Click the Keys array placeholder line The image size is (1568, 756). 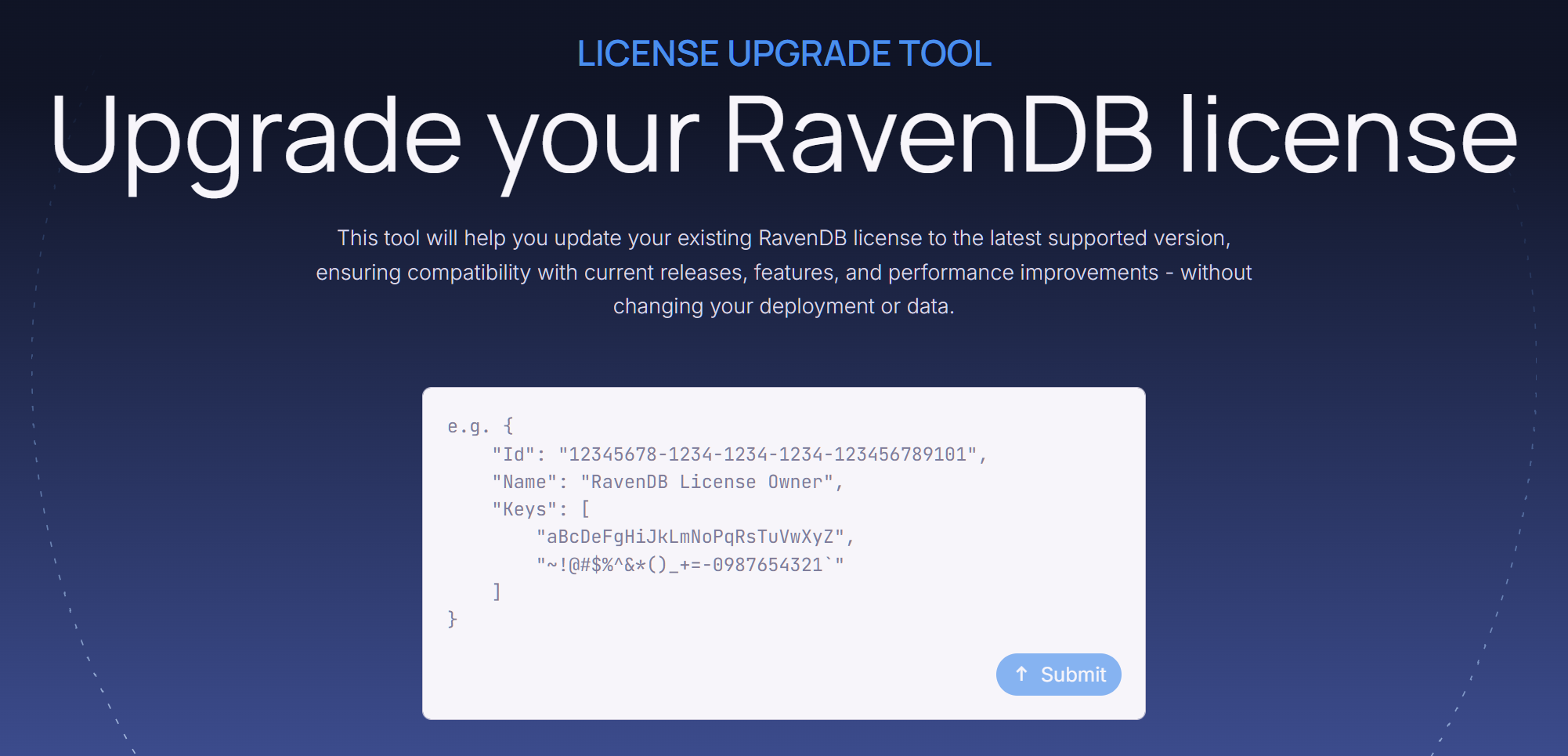[x=540, y=509]
